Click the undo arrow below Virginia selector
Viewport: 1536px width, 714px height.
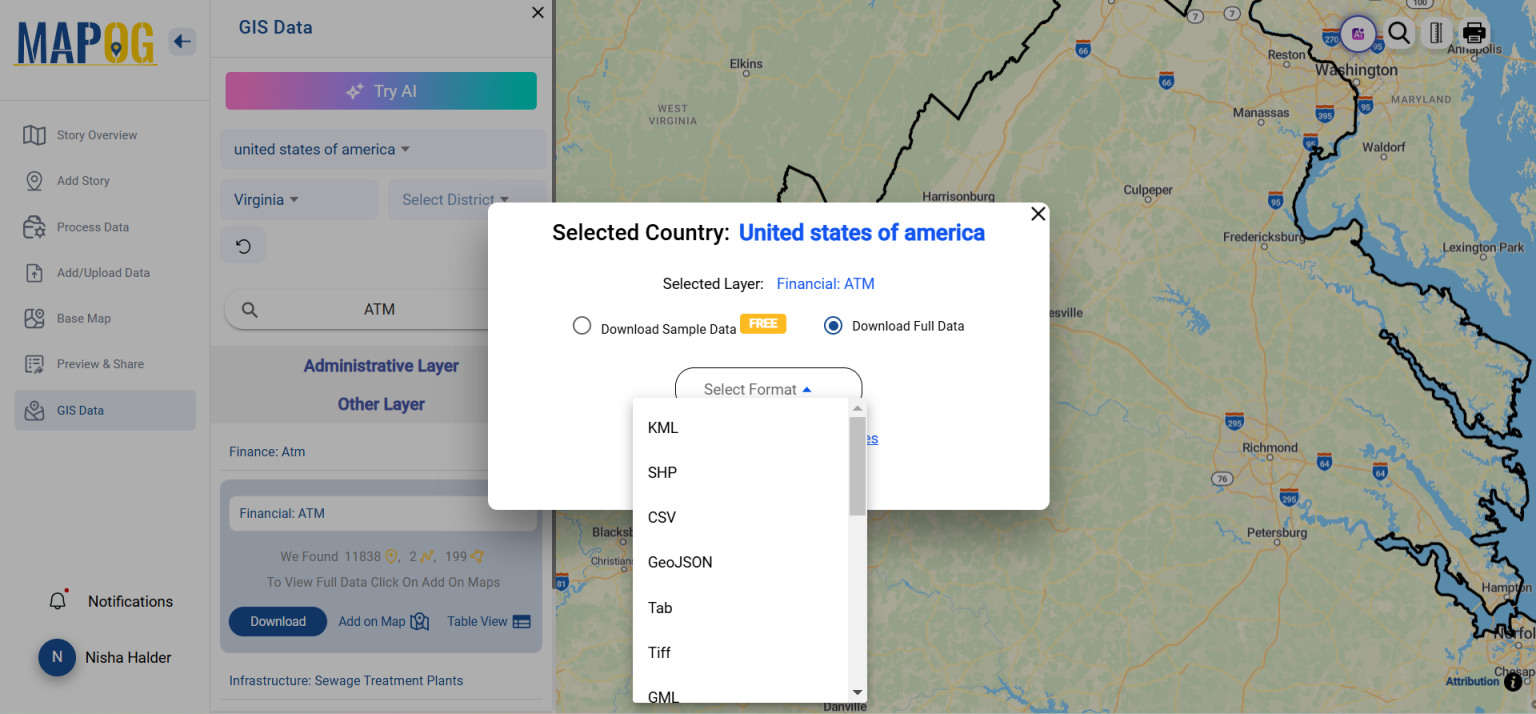click(243, 244)
